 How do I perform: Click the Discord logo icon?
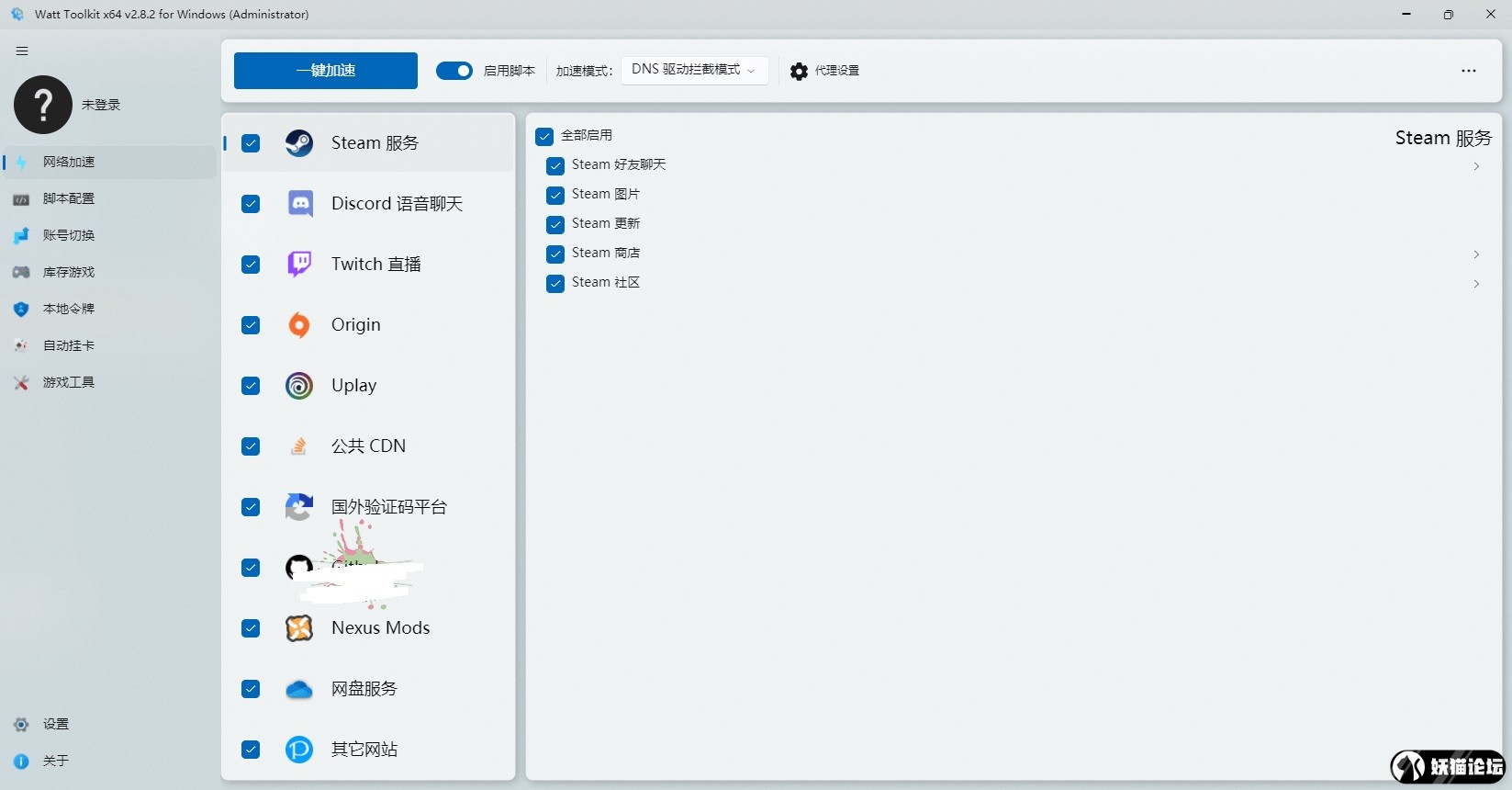[x=299, y=203]
